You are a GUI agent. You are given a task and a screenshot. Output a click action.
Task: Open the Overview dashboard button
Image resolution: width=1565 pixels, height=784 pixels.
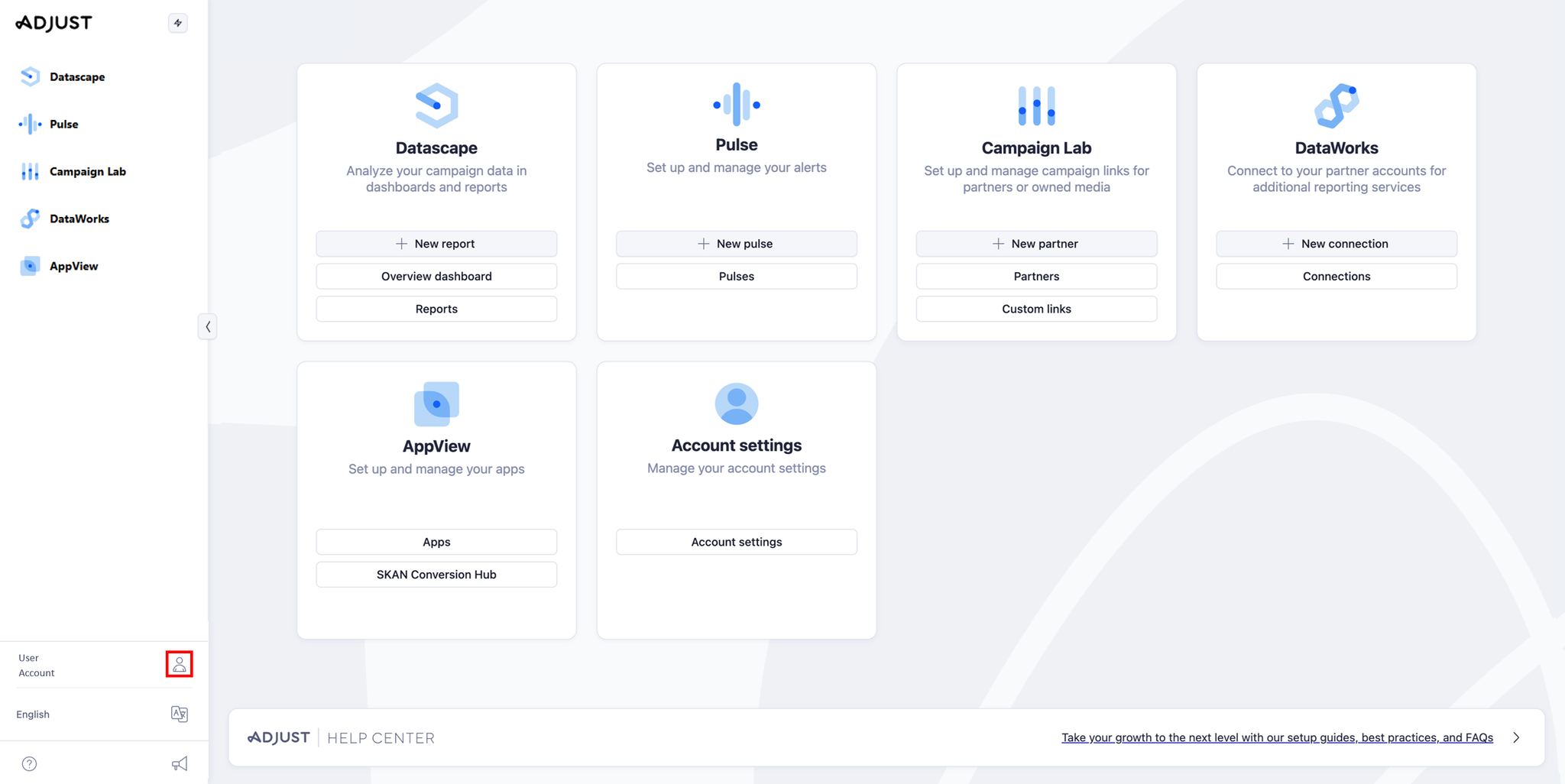point(436,277)
